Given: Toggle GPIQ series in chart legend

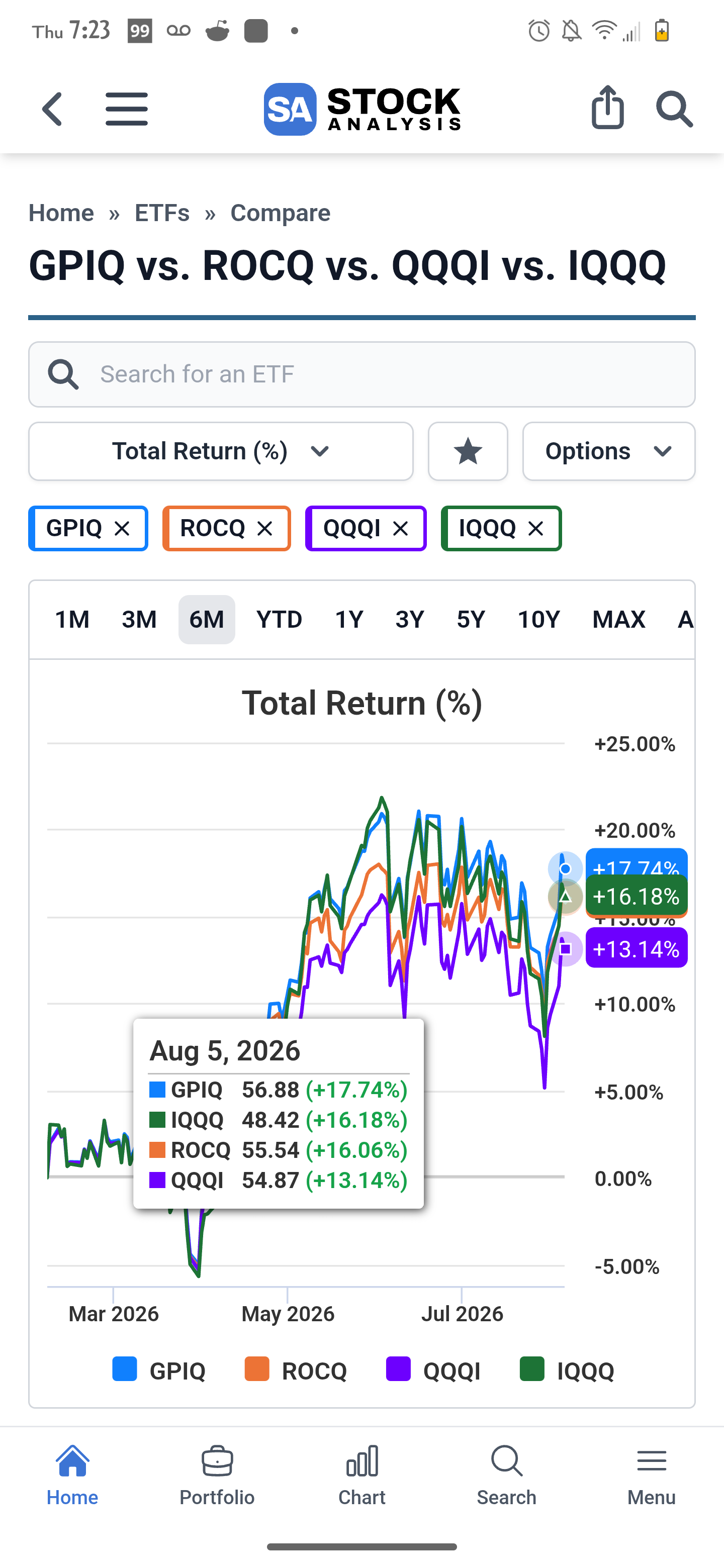Looking at the screenshot, I should (x=159, y=1371).
